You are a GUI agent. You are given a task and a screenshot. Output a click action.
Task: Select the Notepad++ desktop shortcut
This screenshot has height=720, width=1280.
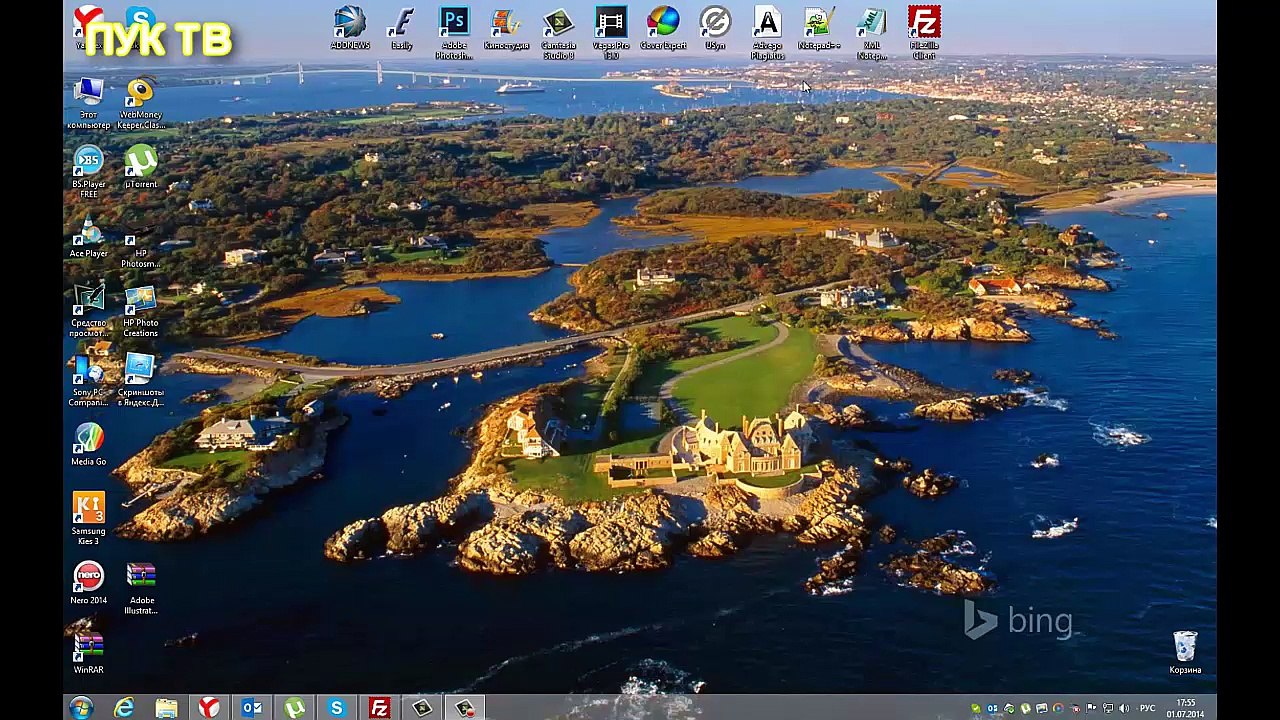point(819,22)
